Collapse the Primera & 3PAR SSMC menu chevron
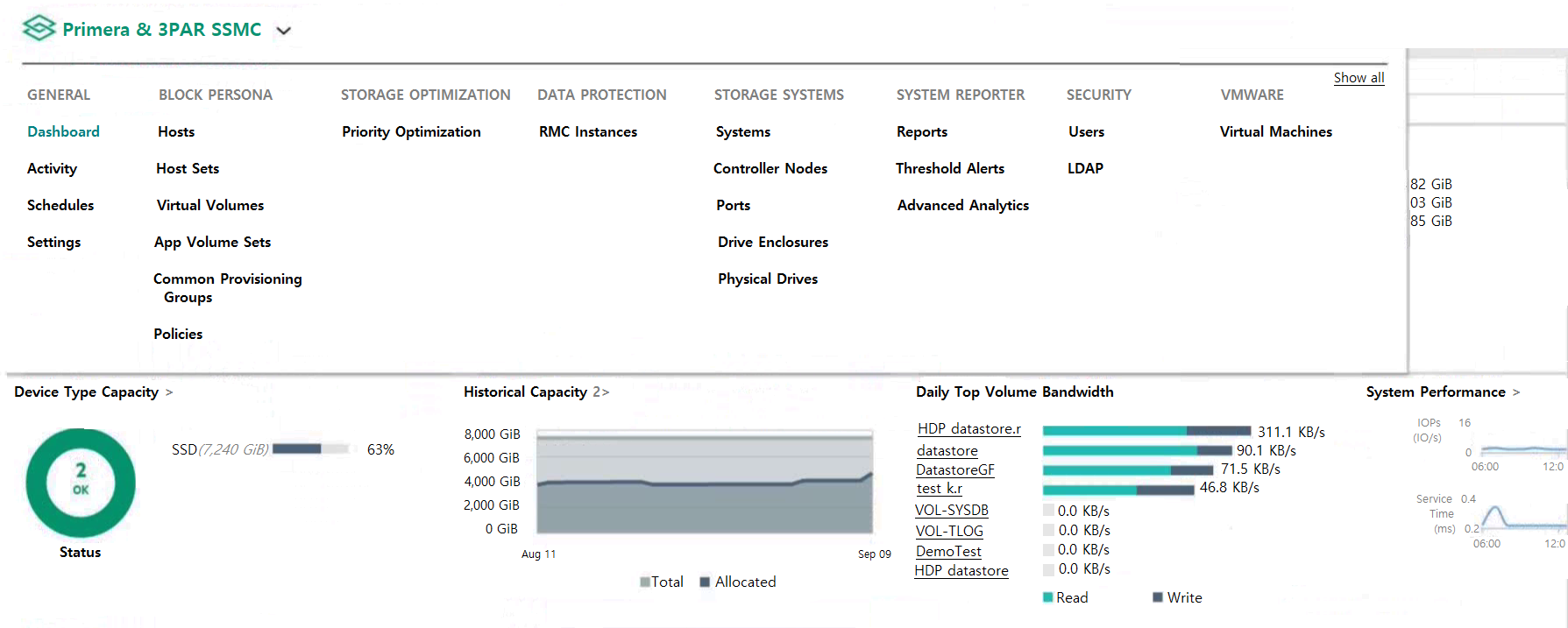1568x628 pixels. [283, 31]
